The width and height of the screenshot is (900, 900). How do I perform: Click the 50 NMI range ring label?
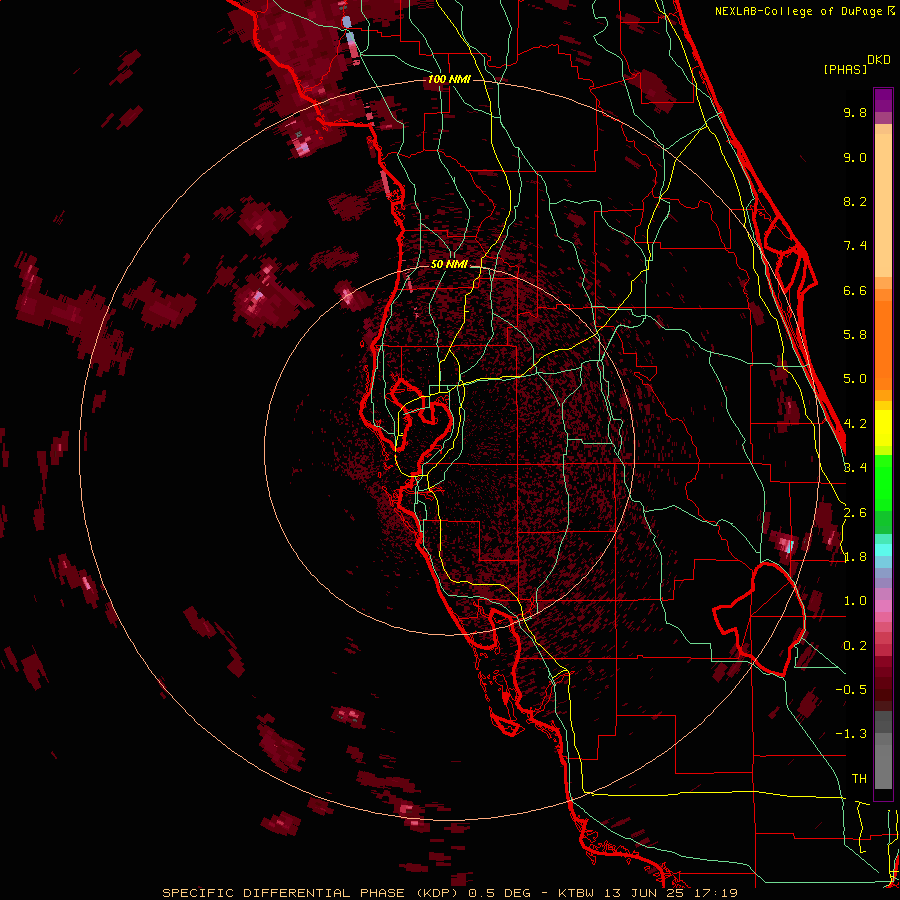point(449,264)
